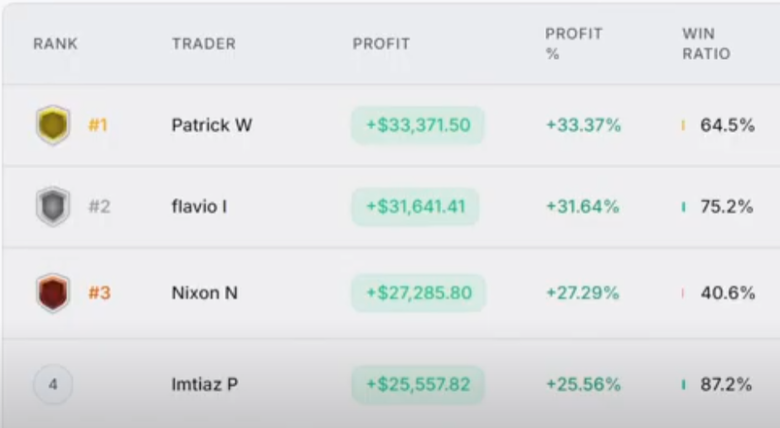780x428 pixels.
Task: Open trader Patrick W's profile
Action: 212,125
